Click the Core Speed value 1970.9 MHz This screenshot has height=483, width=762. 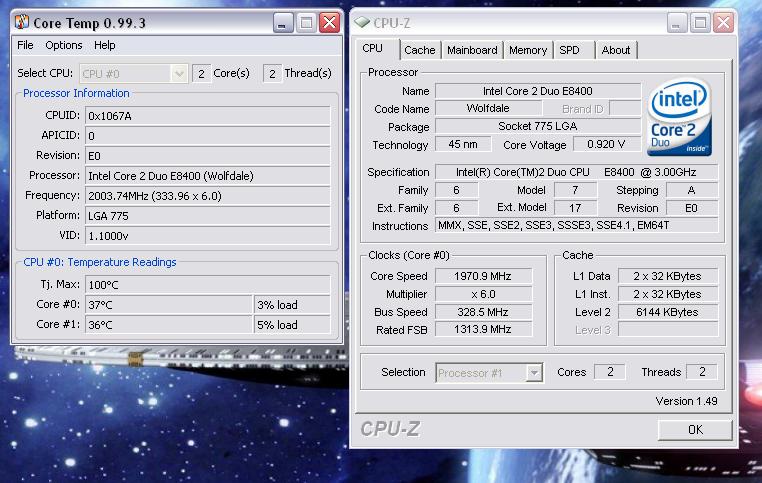[x=484, y=276]
